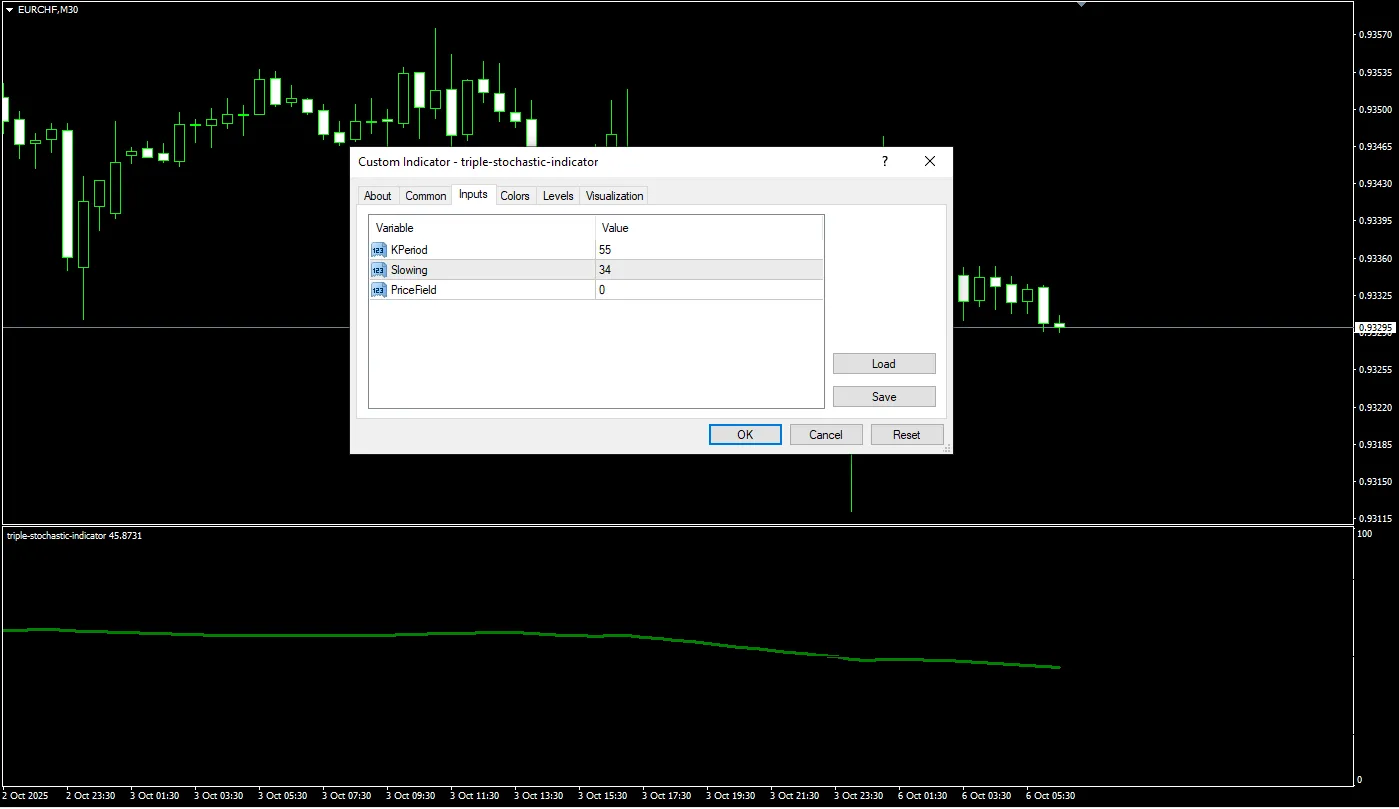Click the question mark help icon

[884, 161]
